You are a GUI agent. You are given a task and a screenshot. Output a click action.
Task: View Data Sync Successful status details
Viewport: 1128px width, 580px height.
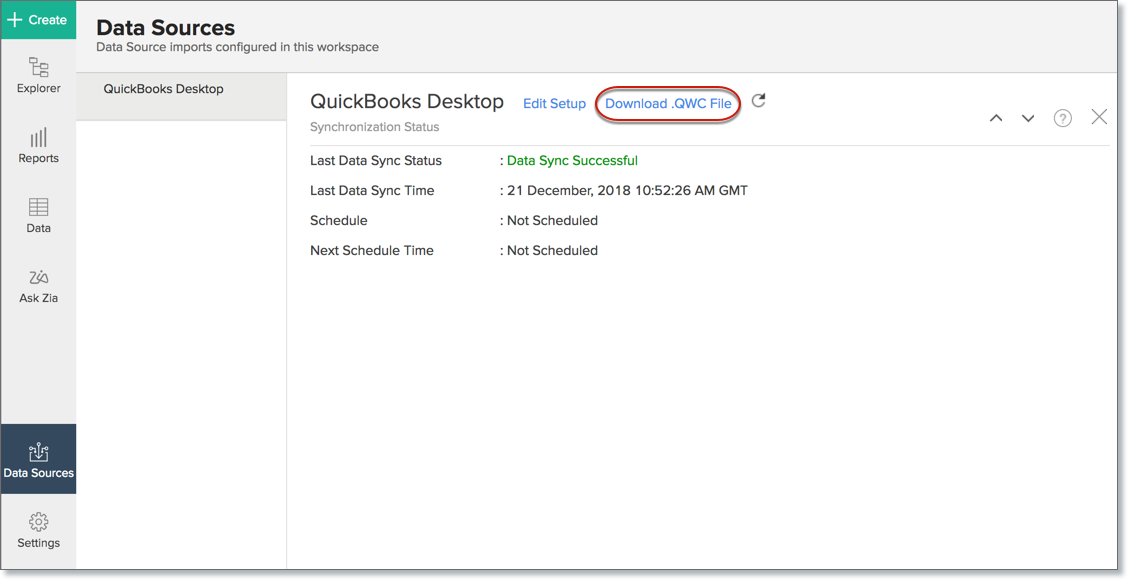[x=572, y=160]
